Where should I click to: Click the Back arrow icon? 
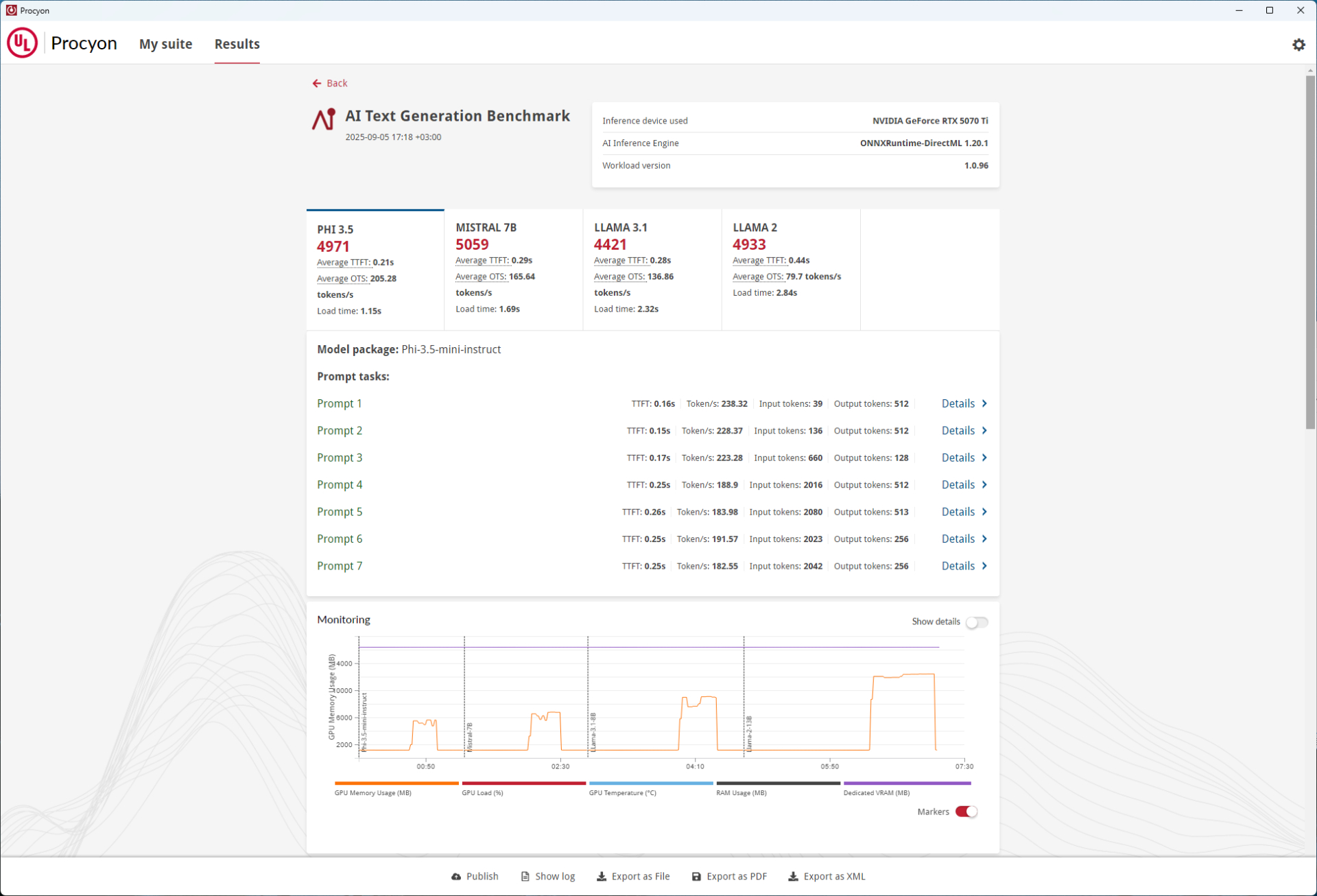[316, 83]
